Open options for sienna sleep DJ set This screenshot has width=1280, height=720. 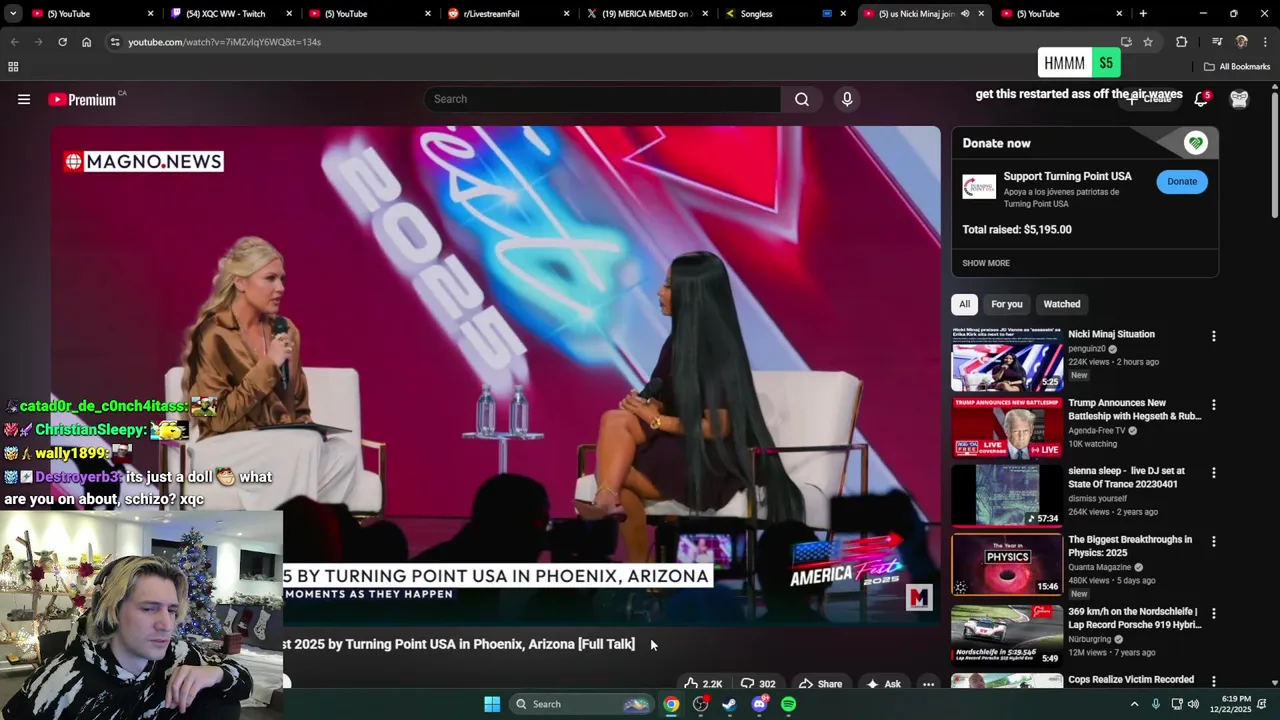(x=1214, y=473)
